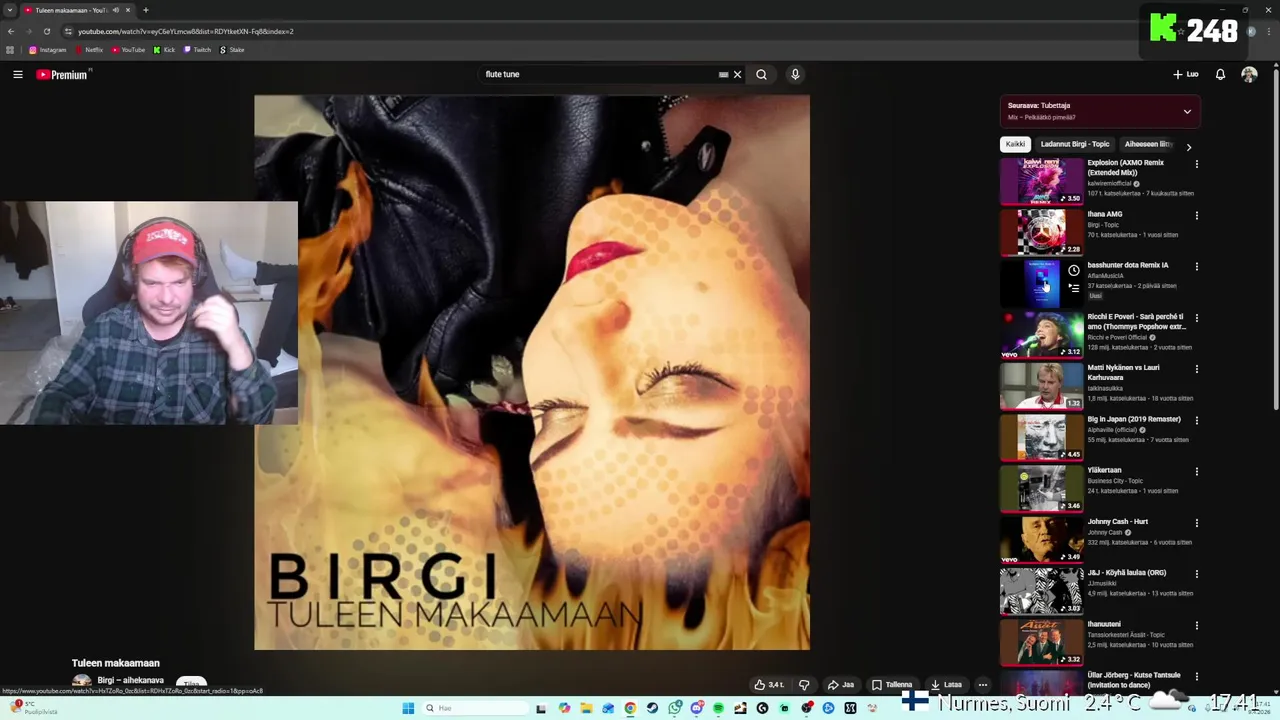
Task: Open the Johnny Cash - Hurt video title
Action: [1117, 521]
